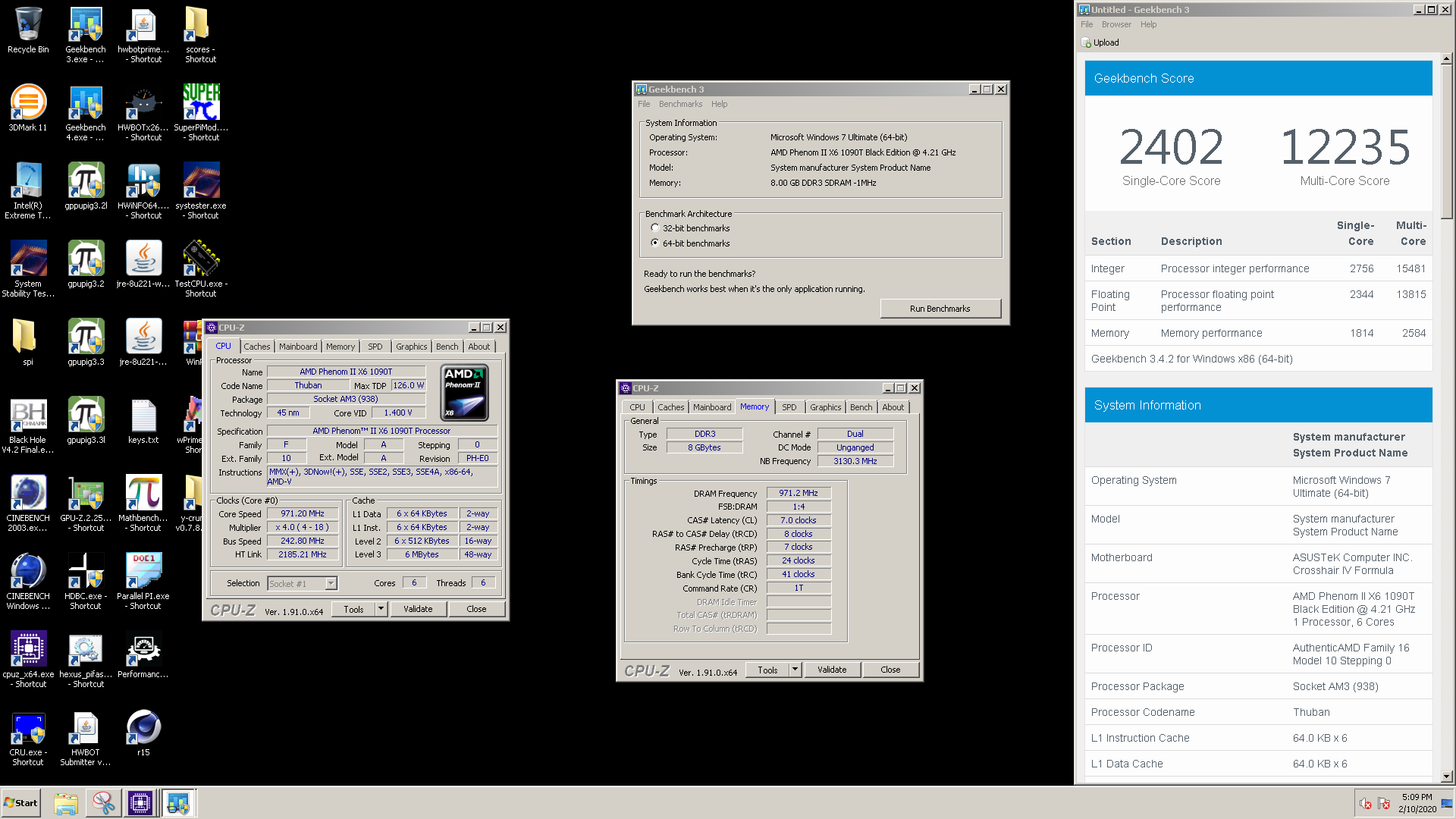Open Benchmarks menu in Geekbench 3 window

(680, 104)
